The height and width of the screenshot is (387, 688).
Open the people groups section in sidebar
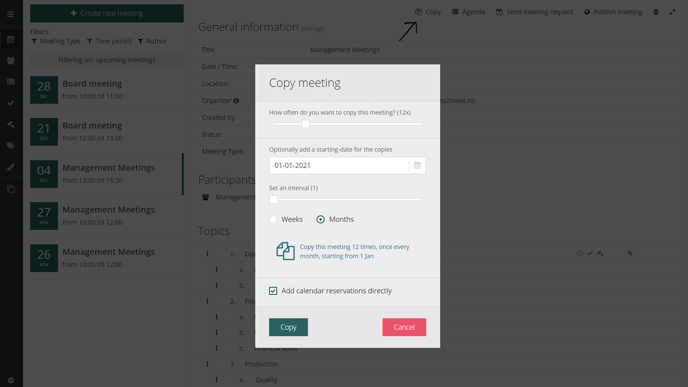pyautogui.click(x=11, y=61)
